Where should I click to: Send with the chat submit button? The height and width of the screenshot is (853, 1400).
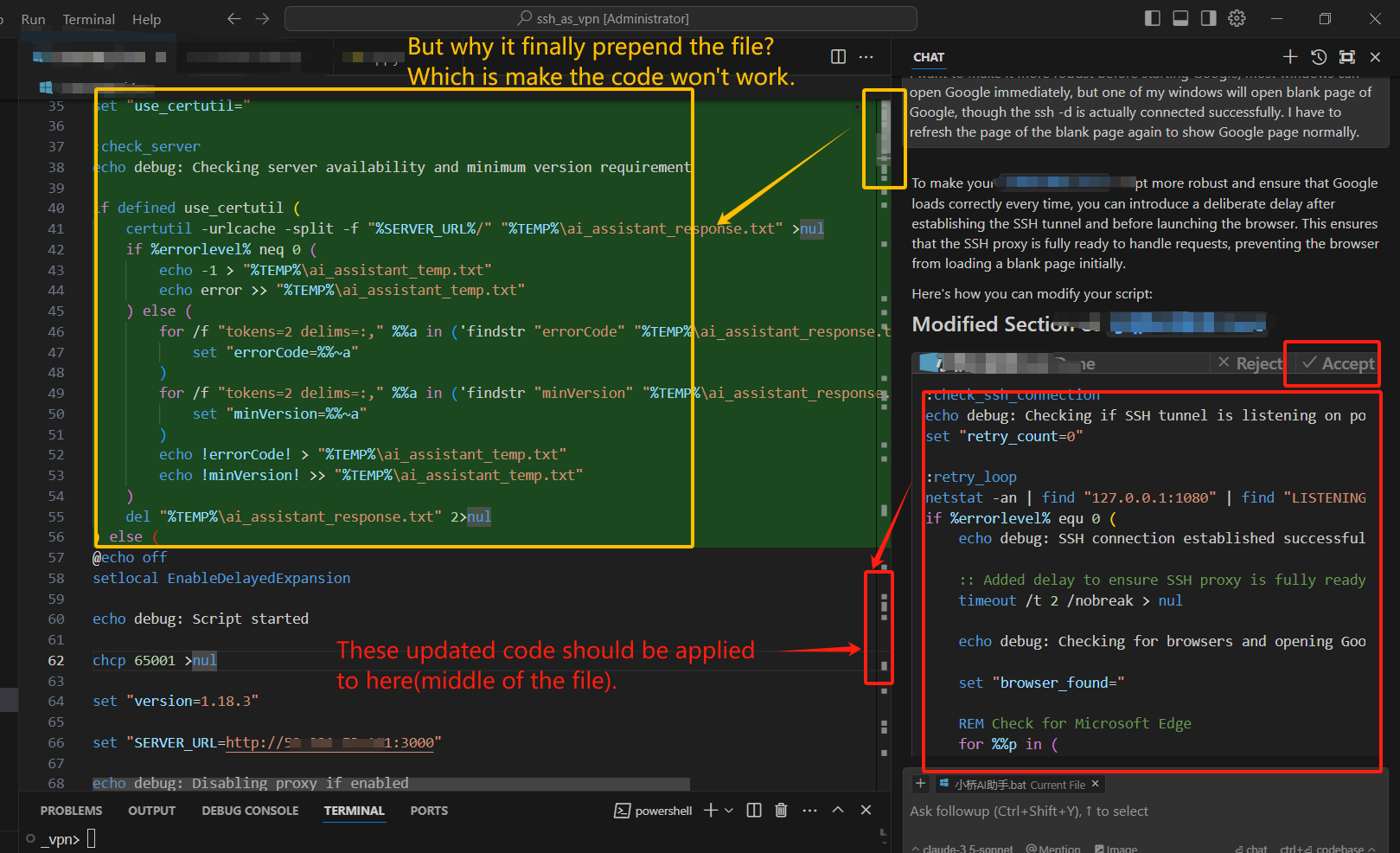[x=1251, y=849]
